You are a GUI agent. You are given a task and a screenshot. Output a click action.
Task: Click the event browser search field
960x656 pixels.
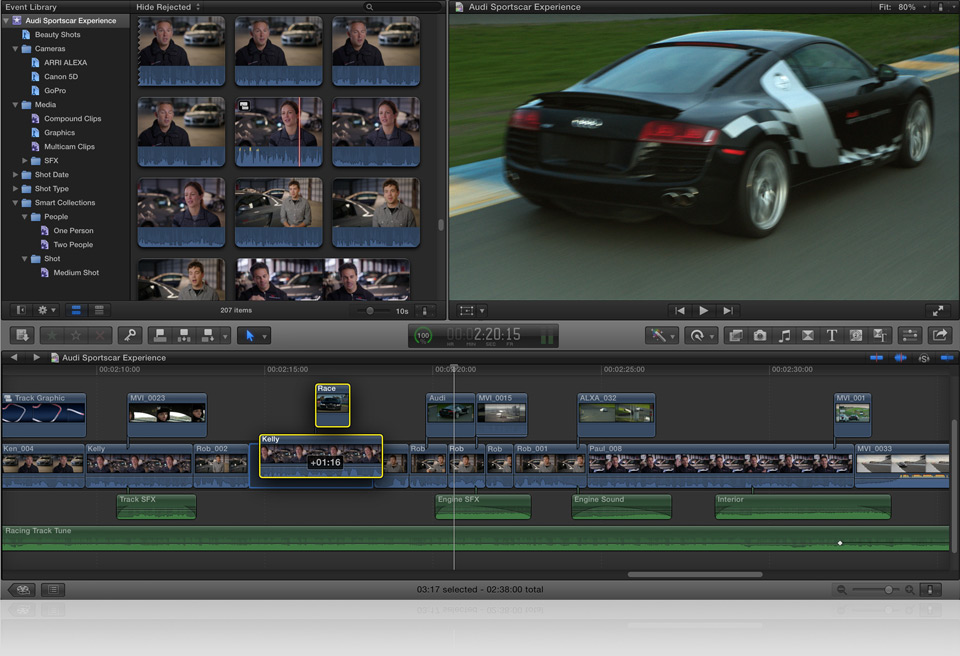tap(402, 7)
